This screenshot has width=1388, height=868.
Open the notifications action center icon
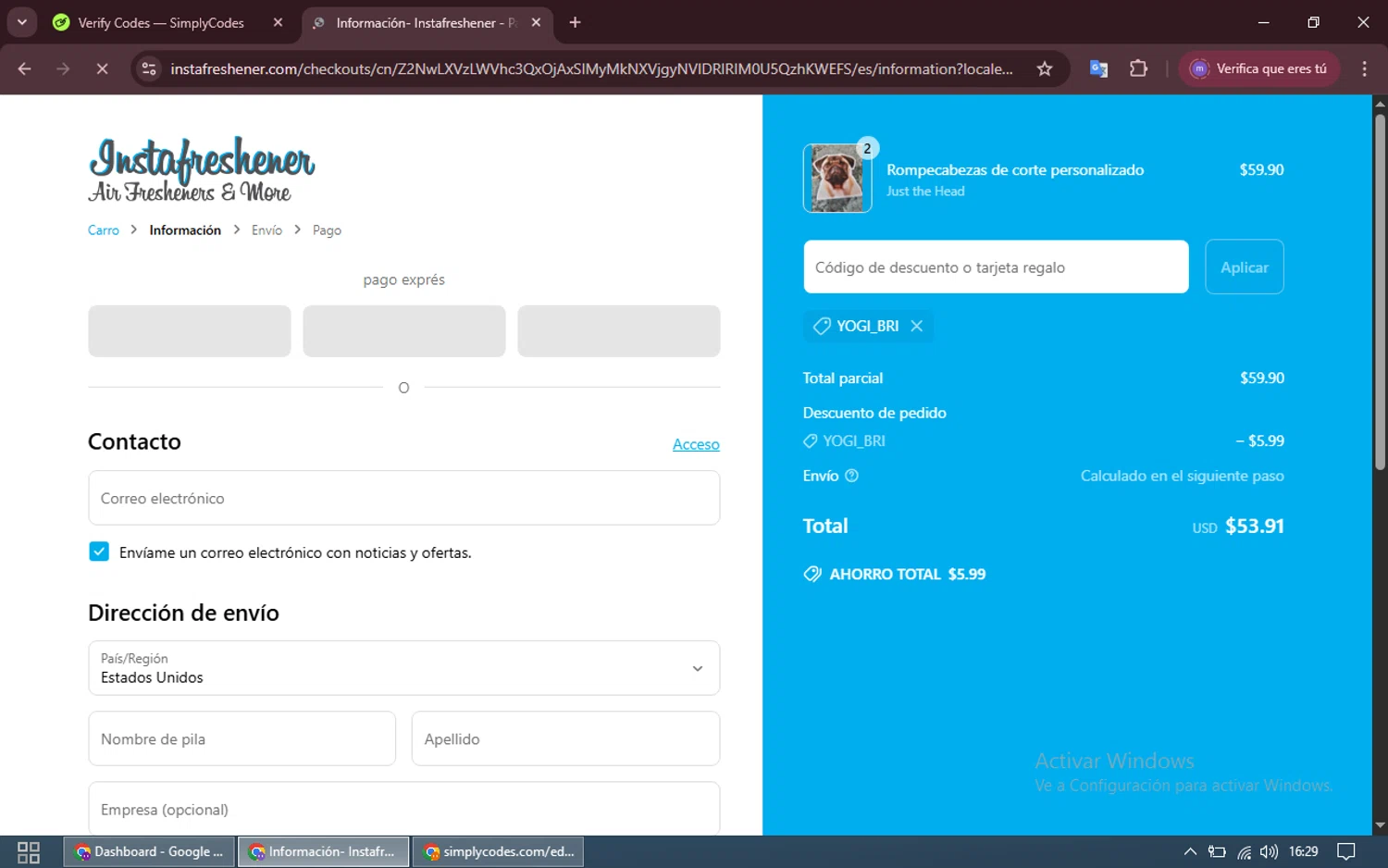pyautogui.click(x=1346, y=851)
